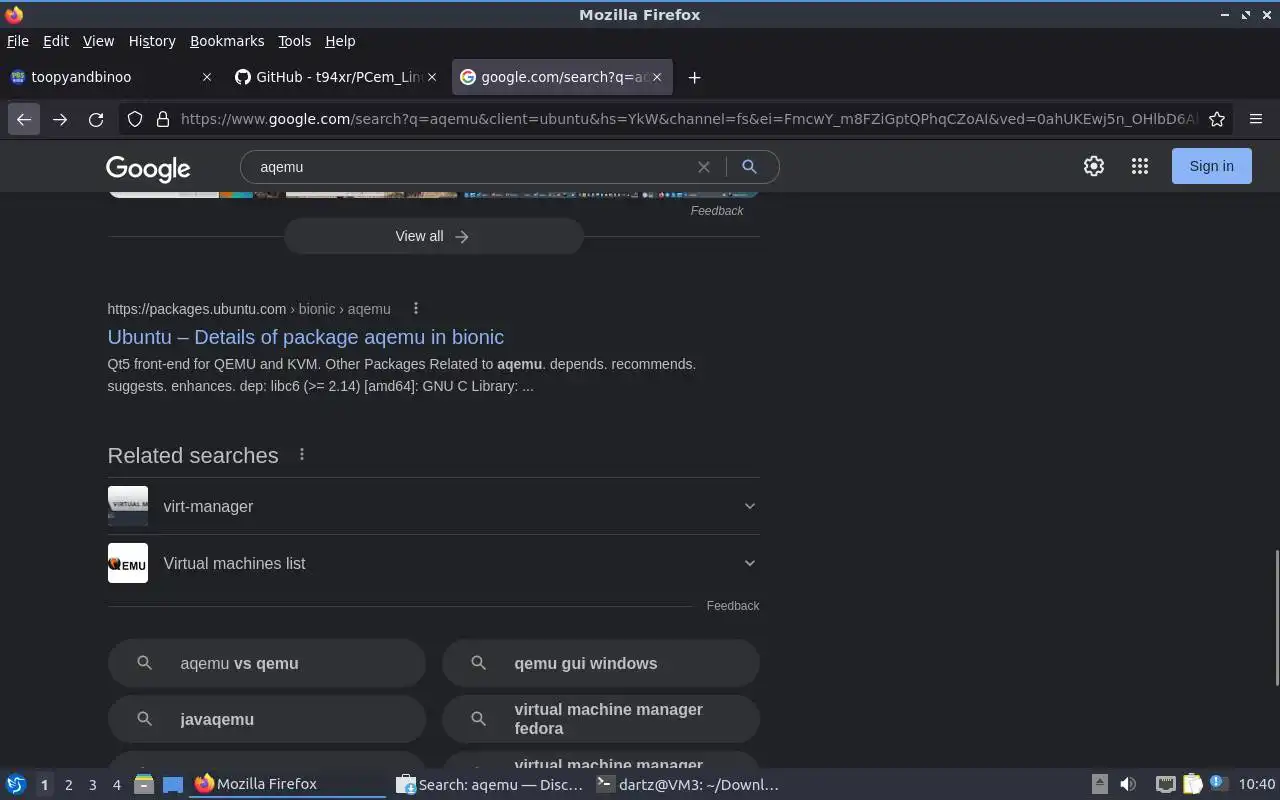Image resolution: width=1280 pixels, height=800 pixels.
Task: Open Ubuntu Details of package aqemu link
Action: 306,337
